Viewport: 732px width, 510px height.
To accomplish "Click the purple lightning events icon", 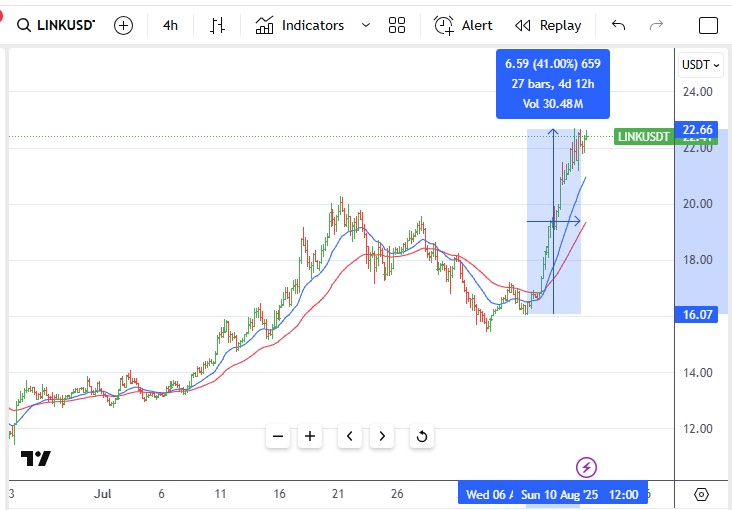I will tap(586, 467).
